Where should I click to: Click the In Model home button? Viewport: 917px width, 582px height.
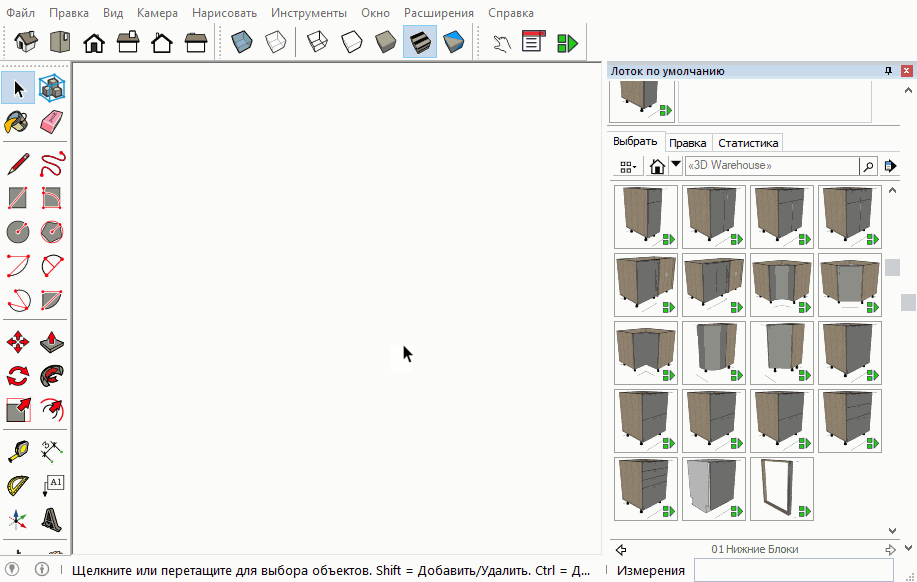click(x=657, y=166)
